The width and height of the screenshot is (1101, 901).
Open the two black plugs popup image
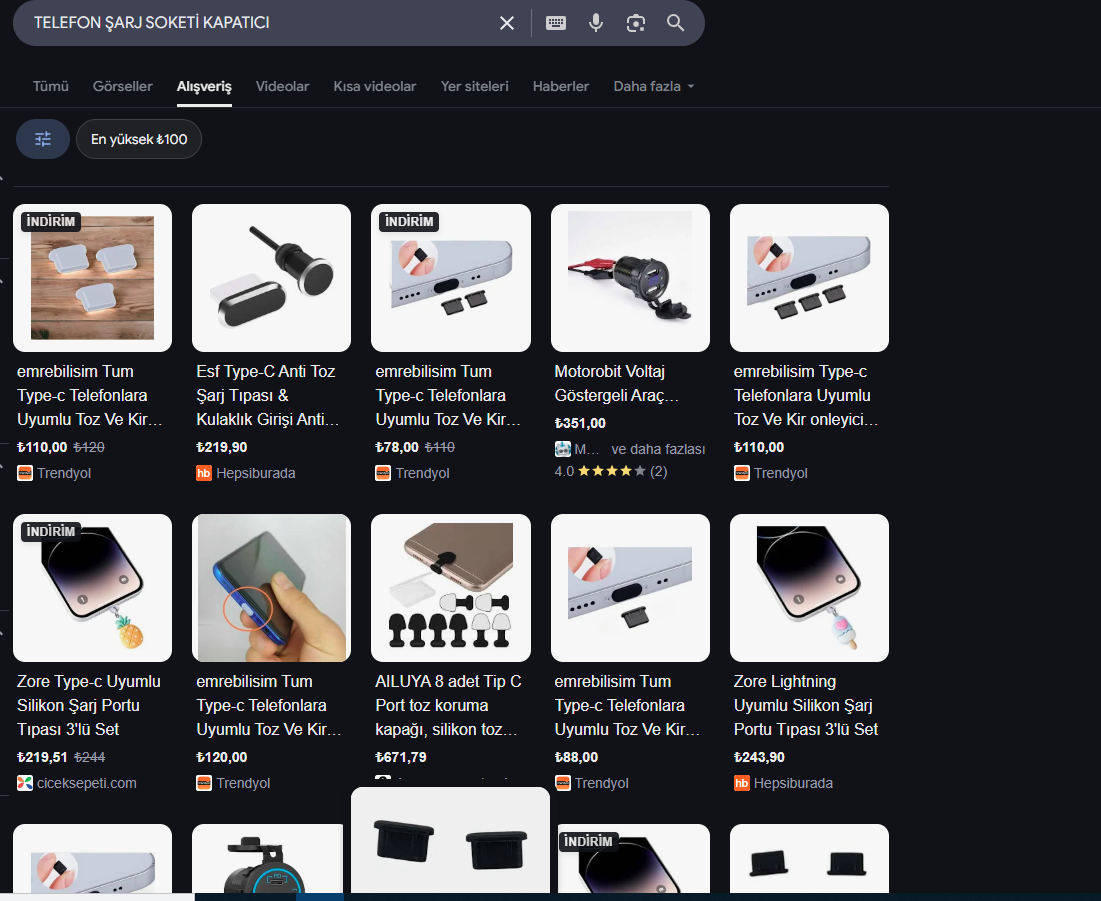pos(450,841)
